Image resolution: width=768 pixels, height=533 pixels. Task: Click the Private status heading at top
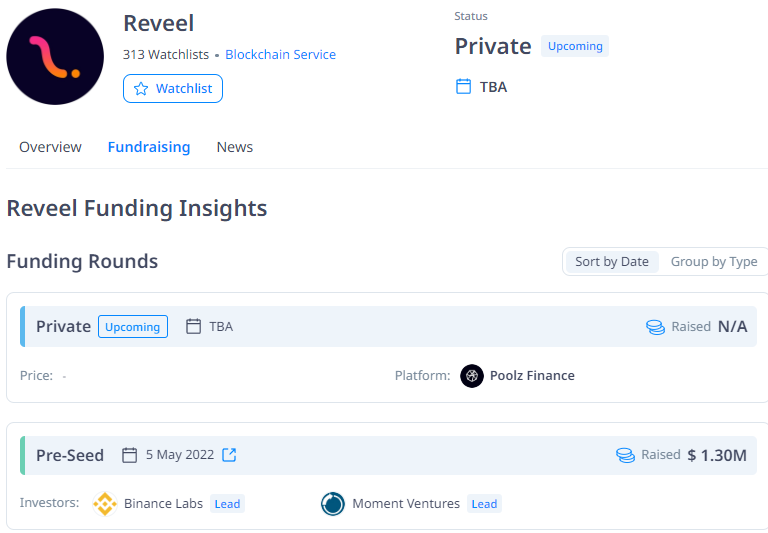point(493,47)
